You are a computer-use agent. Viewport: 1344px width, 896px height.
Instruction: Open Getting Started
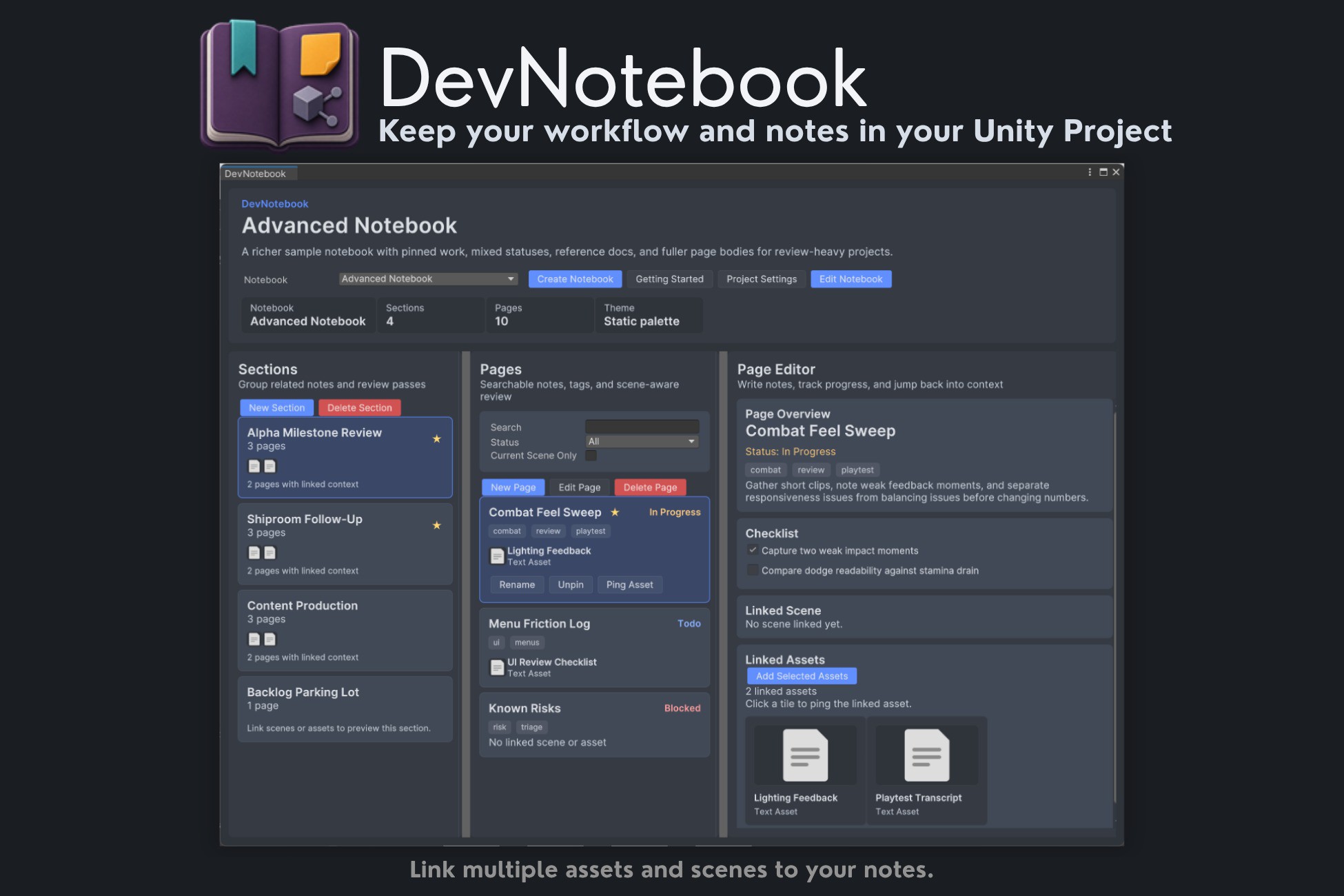click(x=670, y=279)
